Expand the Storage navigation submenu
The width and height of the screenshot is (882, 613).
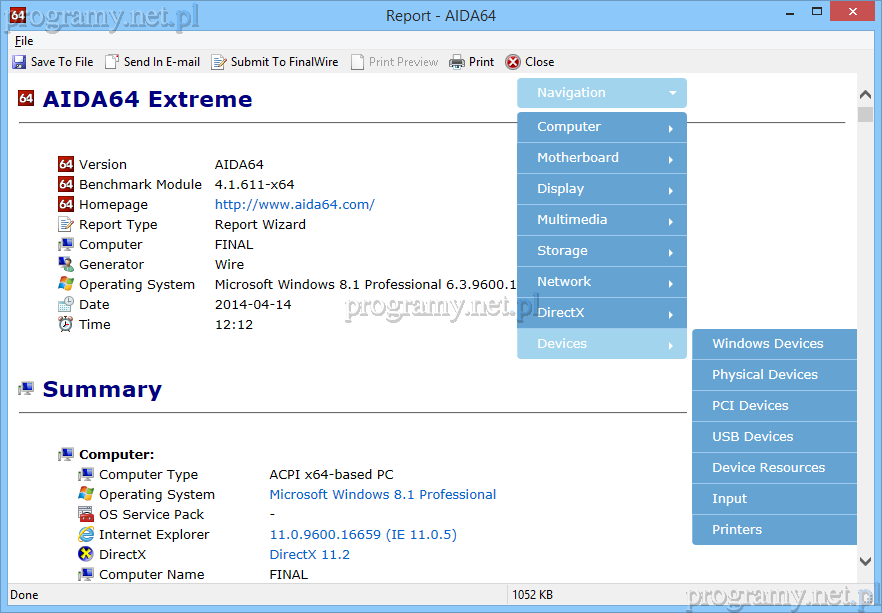(601, 251)
